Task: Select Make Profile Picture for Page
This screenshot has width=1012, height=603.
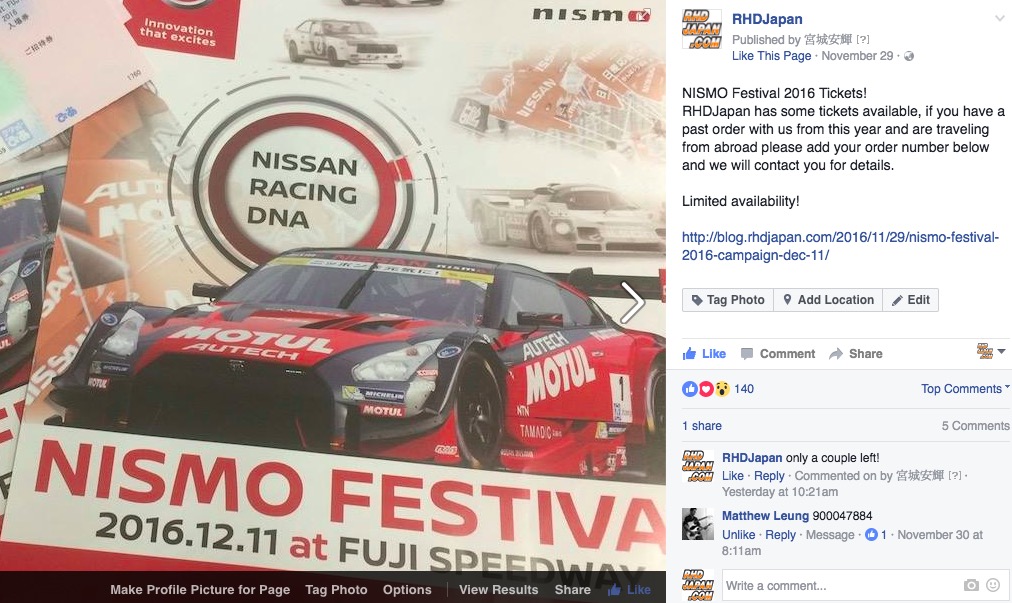Action: tap(200, 589)
